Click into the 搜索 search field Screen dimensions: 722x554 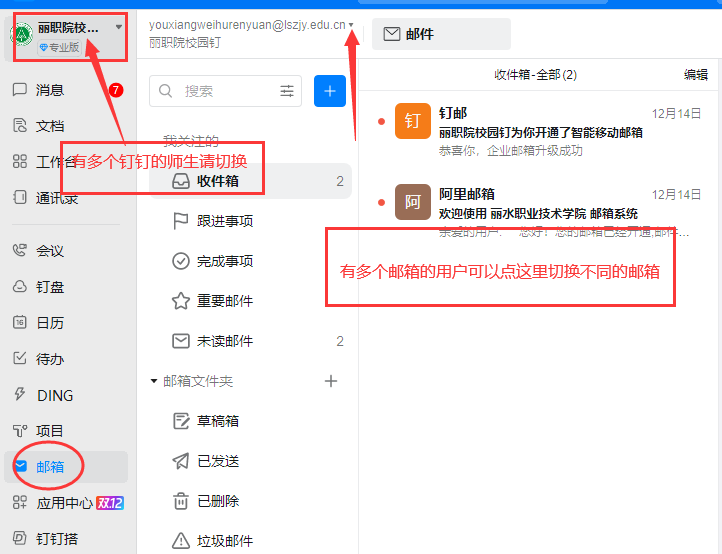coord(226,91)
